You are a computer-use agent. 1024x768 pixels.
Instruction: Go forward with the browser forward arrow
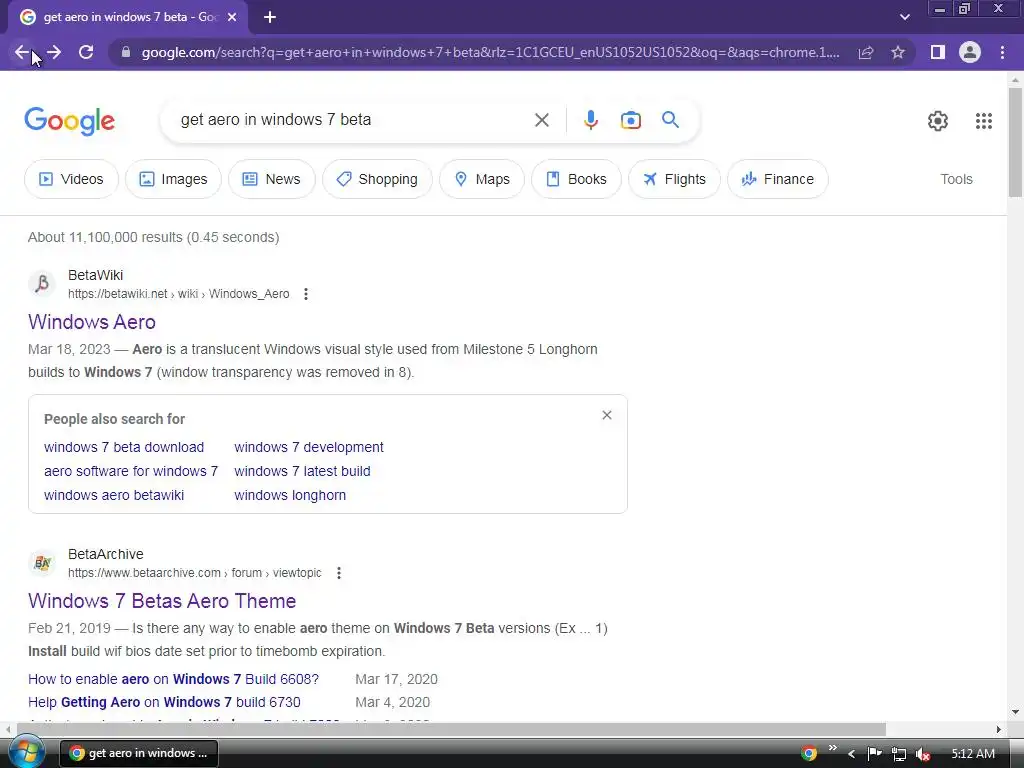coord(54,52)
